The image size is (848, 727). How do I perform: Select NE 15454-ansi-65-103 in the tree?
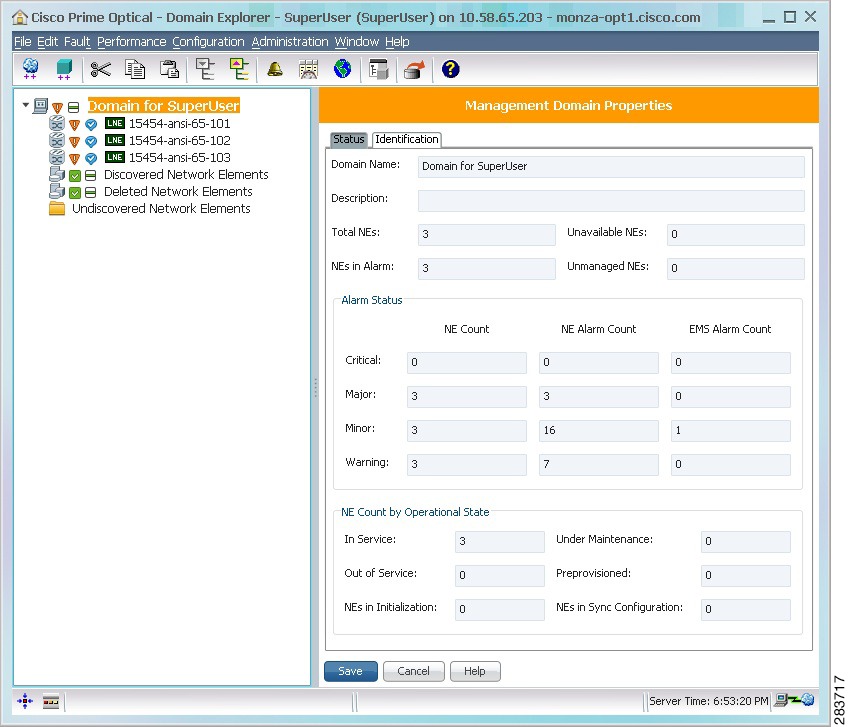180,157
